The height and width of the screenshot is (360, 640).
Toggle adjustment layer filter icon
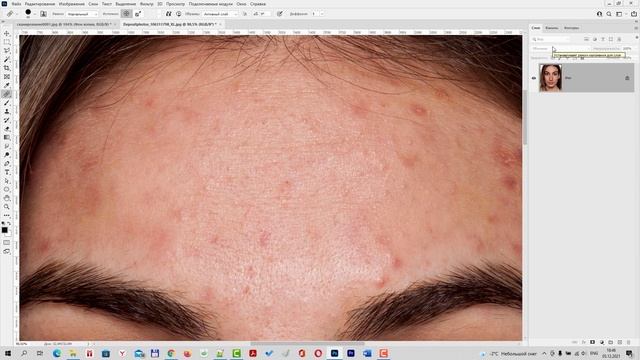pyautogui.click(x=595, y=39)
